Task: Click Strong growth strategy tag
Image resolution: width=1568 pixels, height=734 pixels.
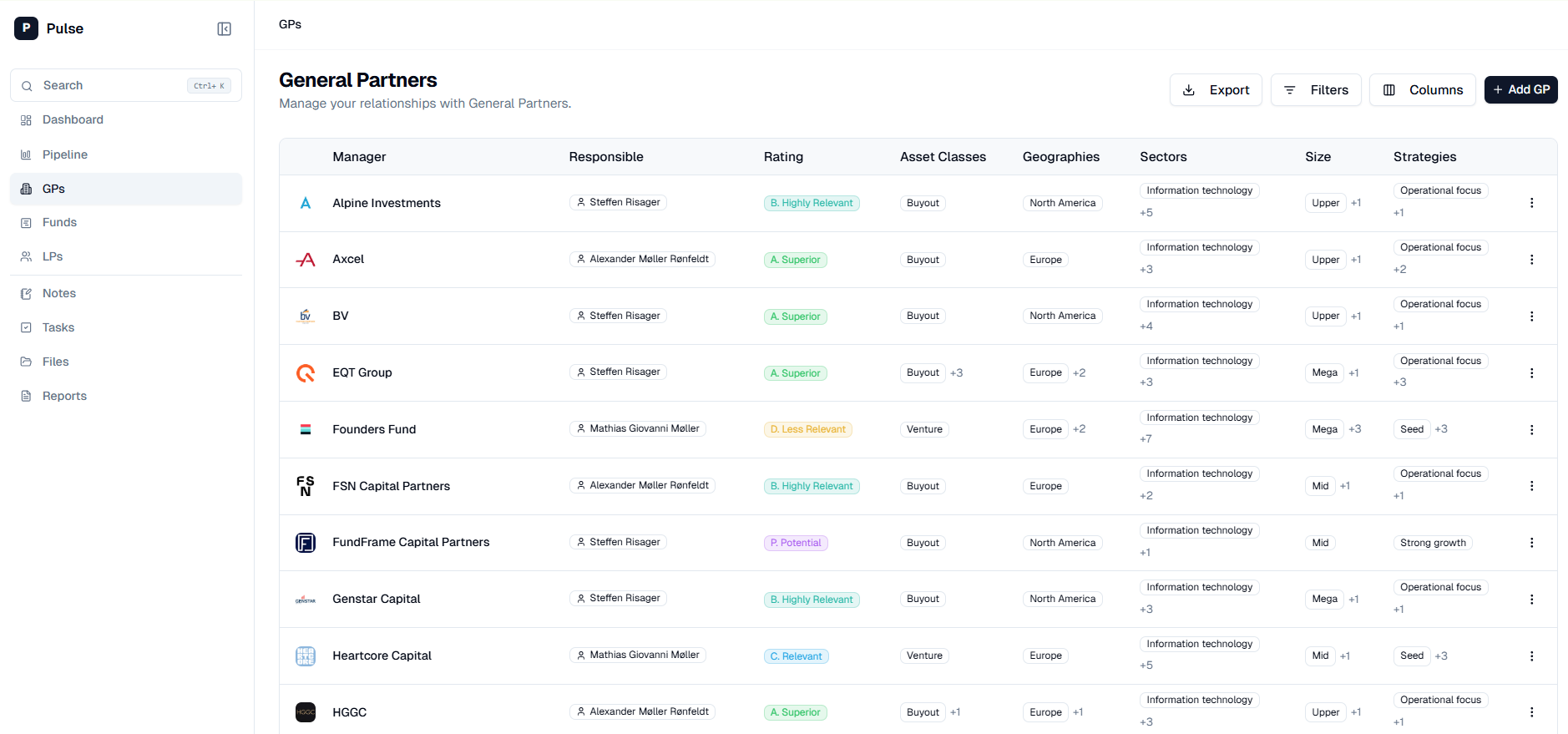Action: 1433,543
